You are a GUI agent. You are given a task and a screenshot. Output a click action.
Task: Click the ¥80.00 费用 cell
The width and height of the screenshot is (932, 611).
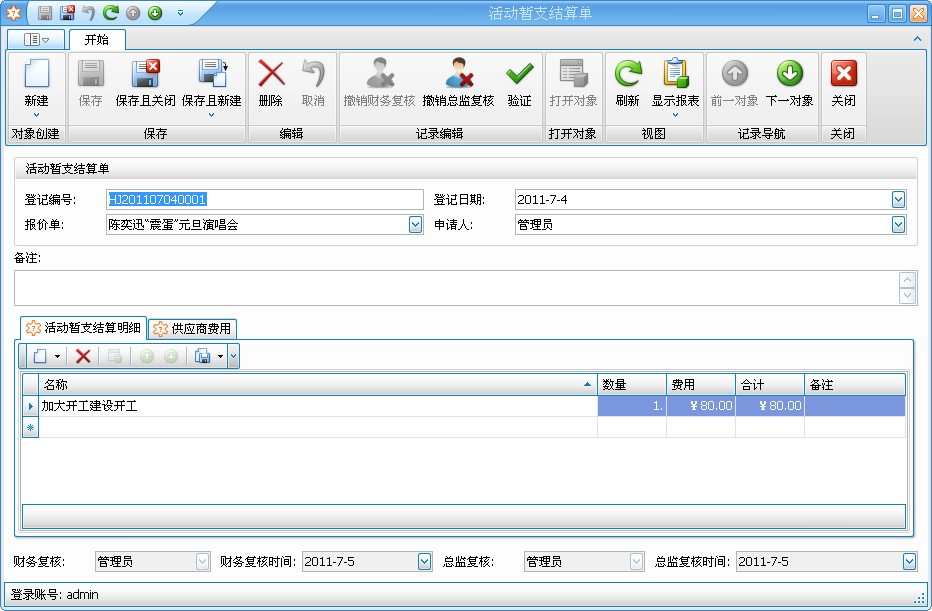(701, 406)
